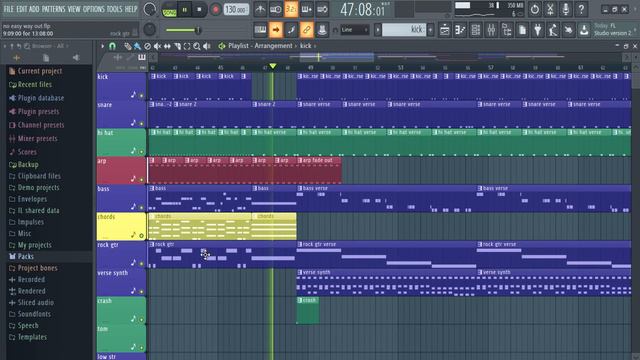Toggle wait for input to start
The height and width of the screenshot is (360, 640).
pyautogui.click(x=276, y=9)
